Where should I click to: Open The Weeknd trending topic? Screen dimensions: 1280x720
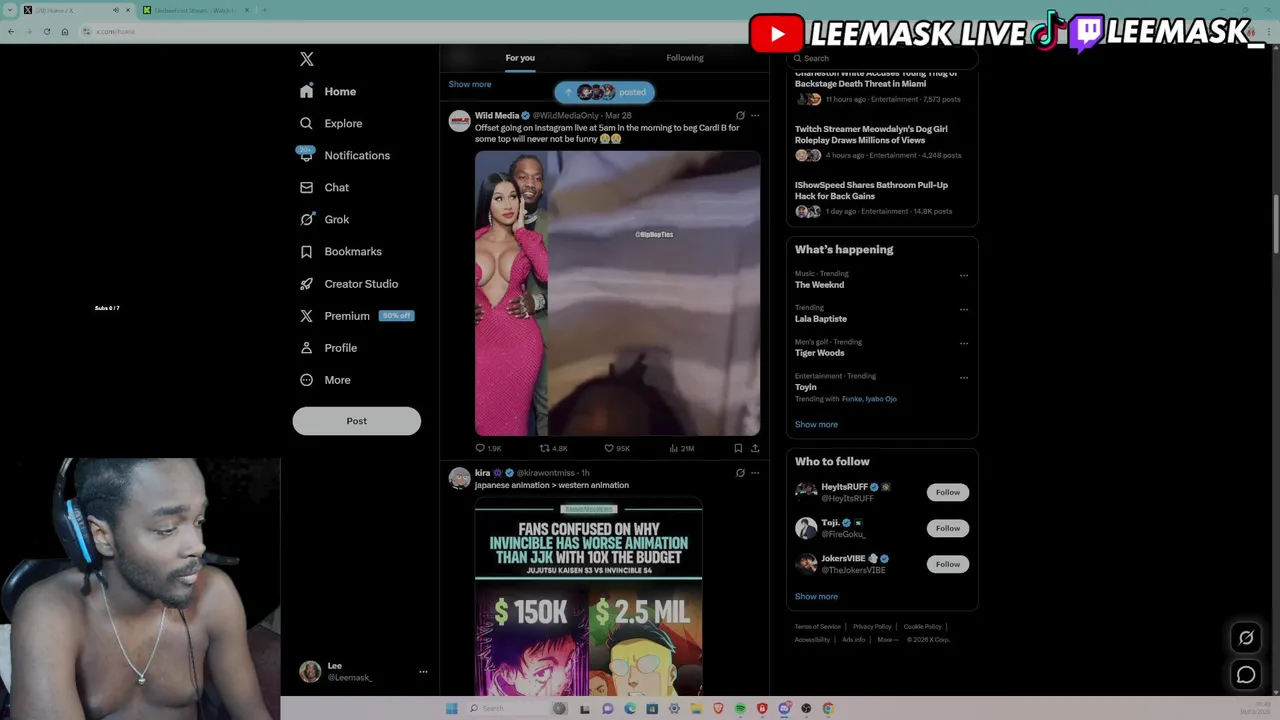[x=819, y=285]
